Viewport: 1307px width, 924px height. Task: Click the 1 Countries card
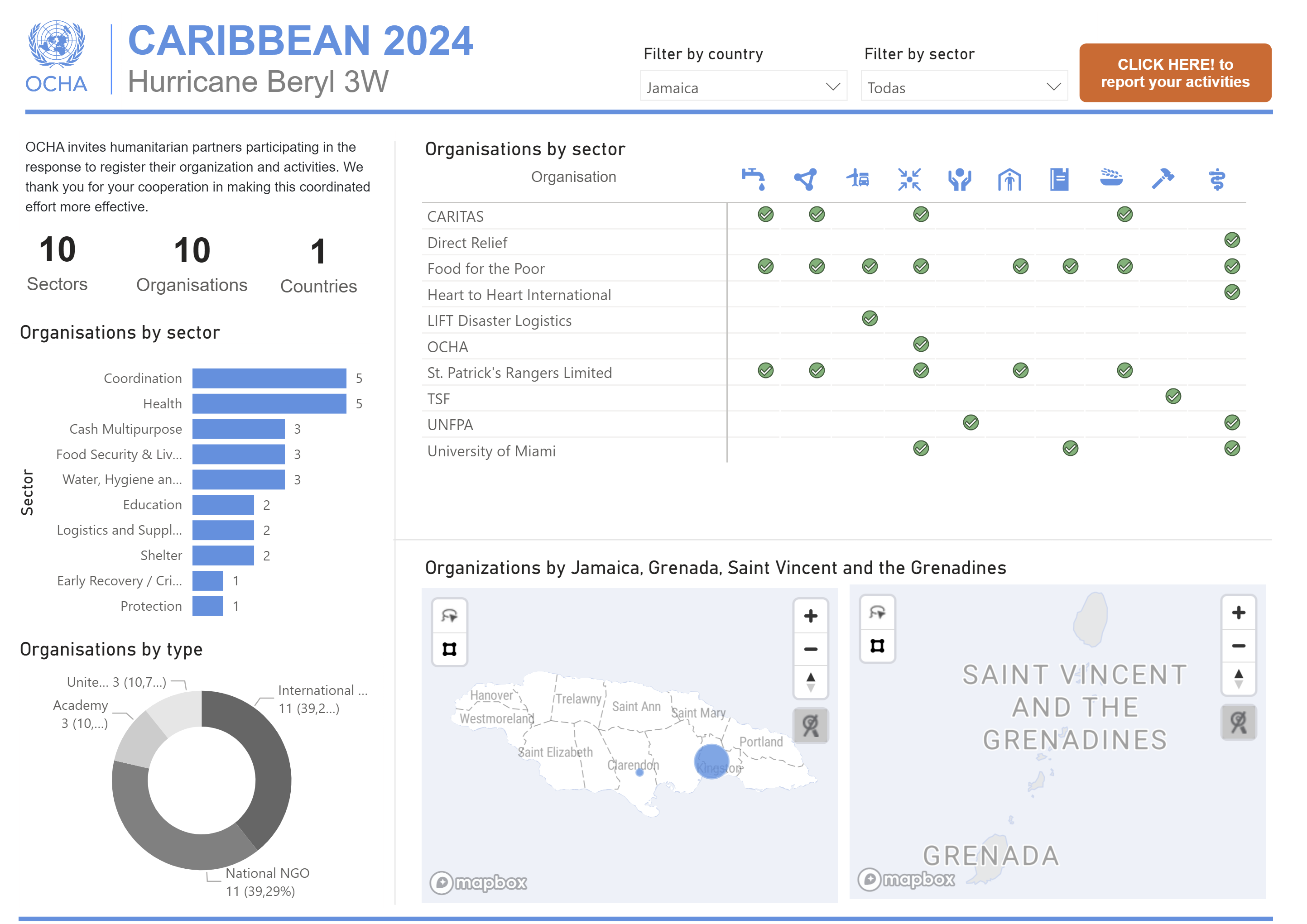(318, 265)
